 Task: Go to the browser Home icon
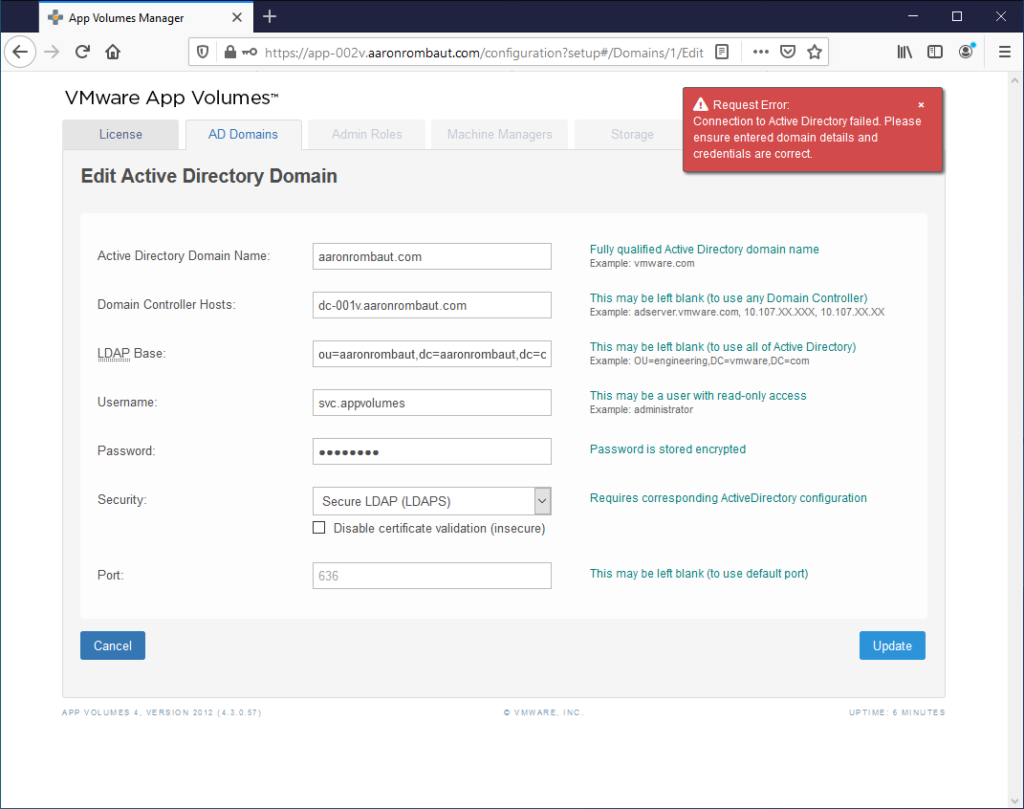pos(113,52)
